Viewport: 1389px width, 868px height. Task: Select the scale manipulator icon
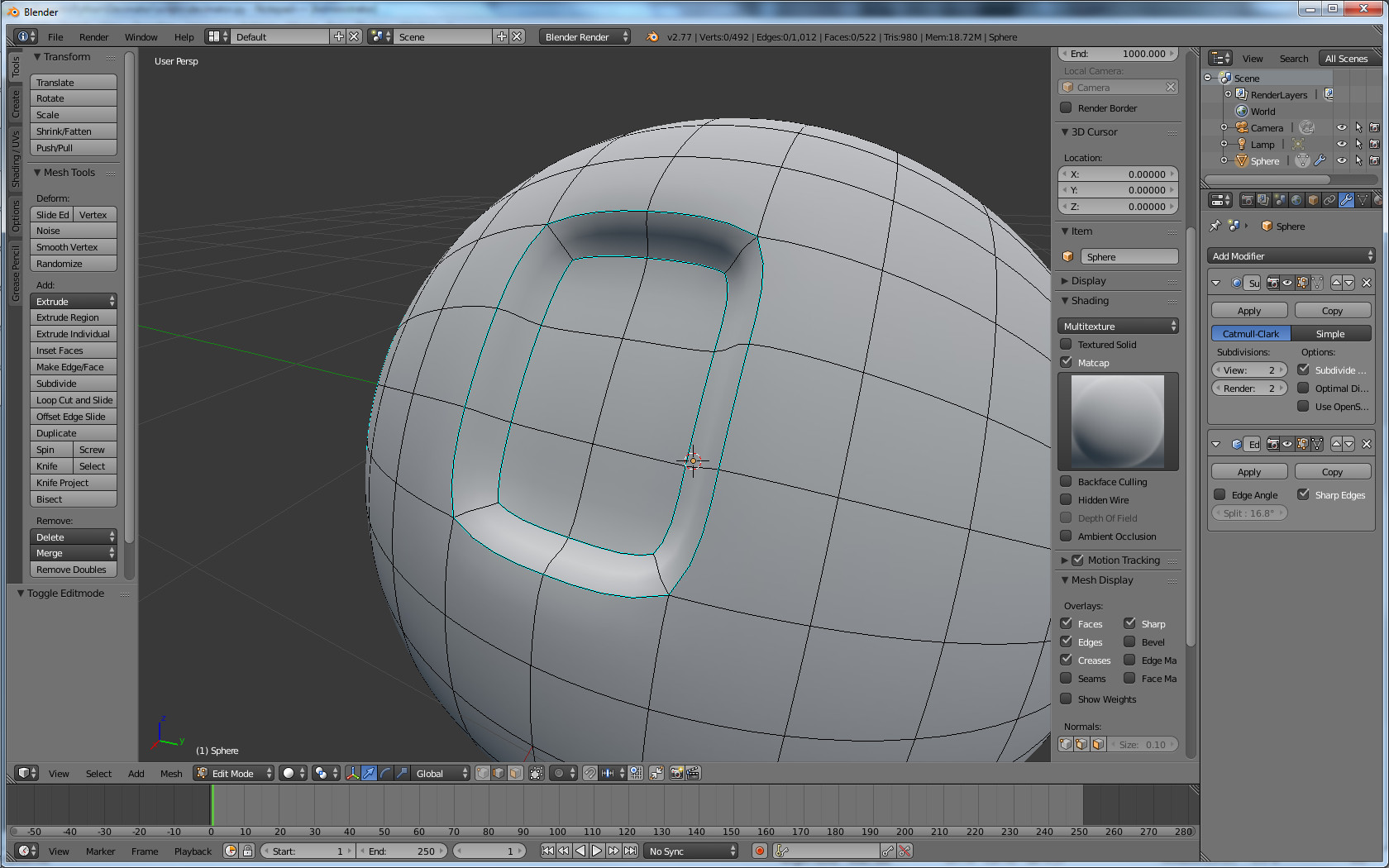(x=402, y=773)
